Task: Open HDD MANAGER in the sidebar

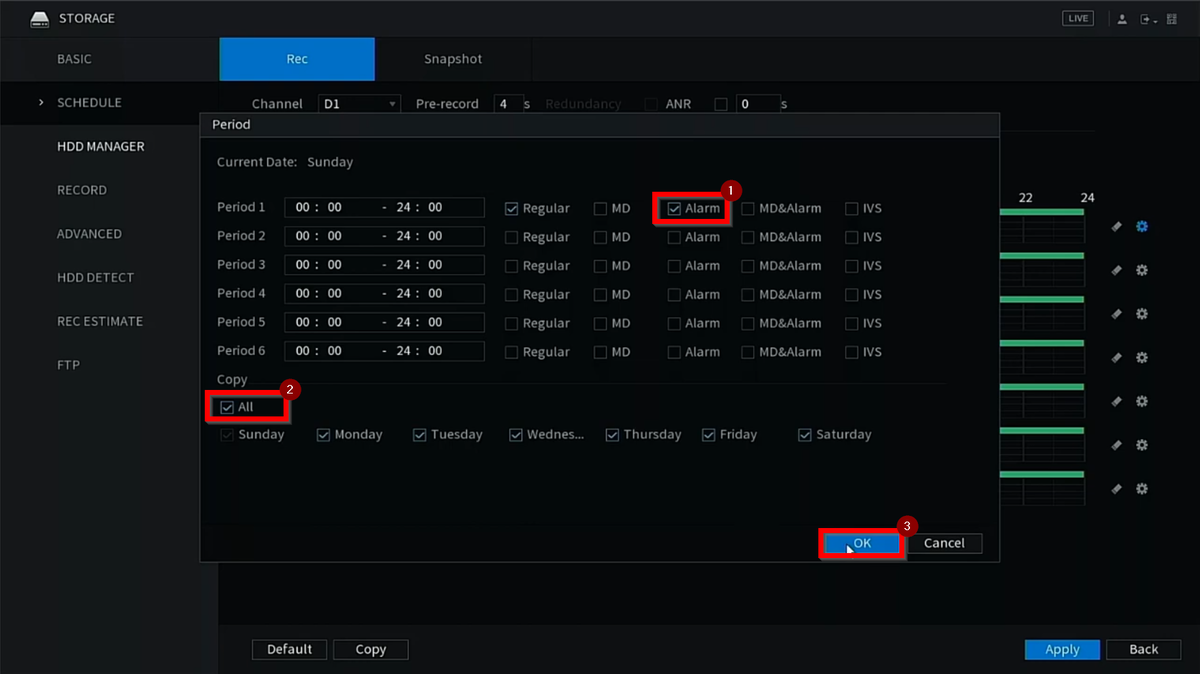Action: coord(101,146)
